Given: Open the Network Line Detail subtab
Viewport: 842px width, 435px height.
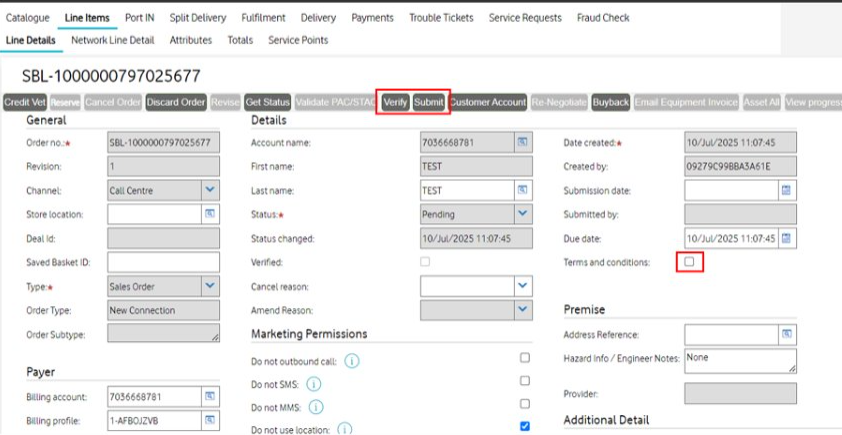Looking at the screenshot, I should click(112, 40).
